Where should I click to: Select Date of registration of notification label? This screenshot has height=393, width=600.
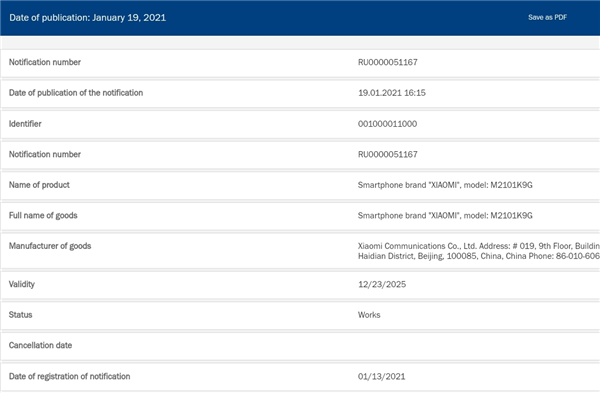click(70, 377)
